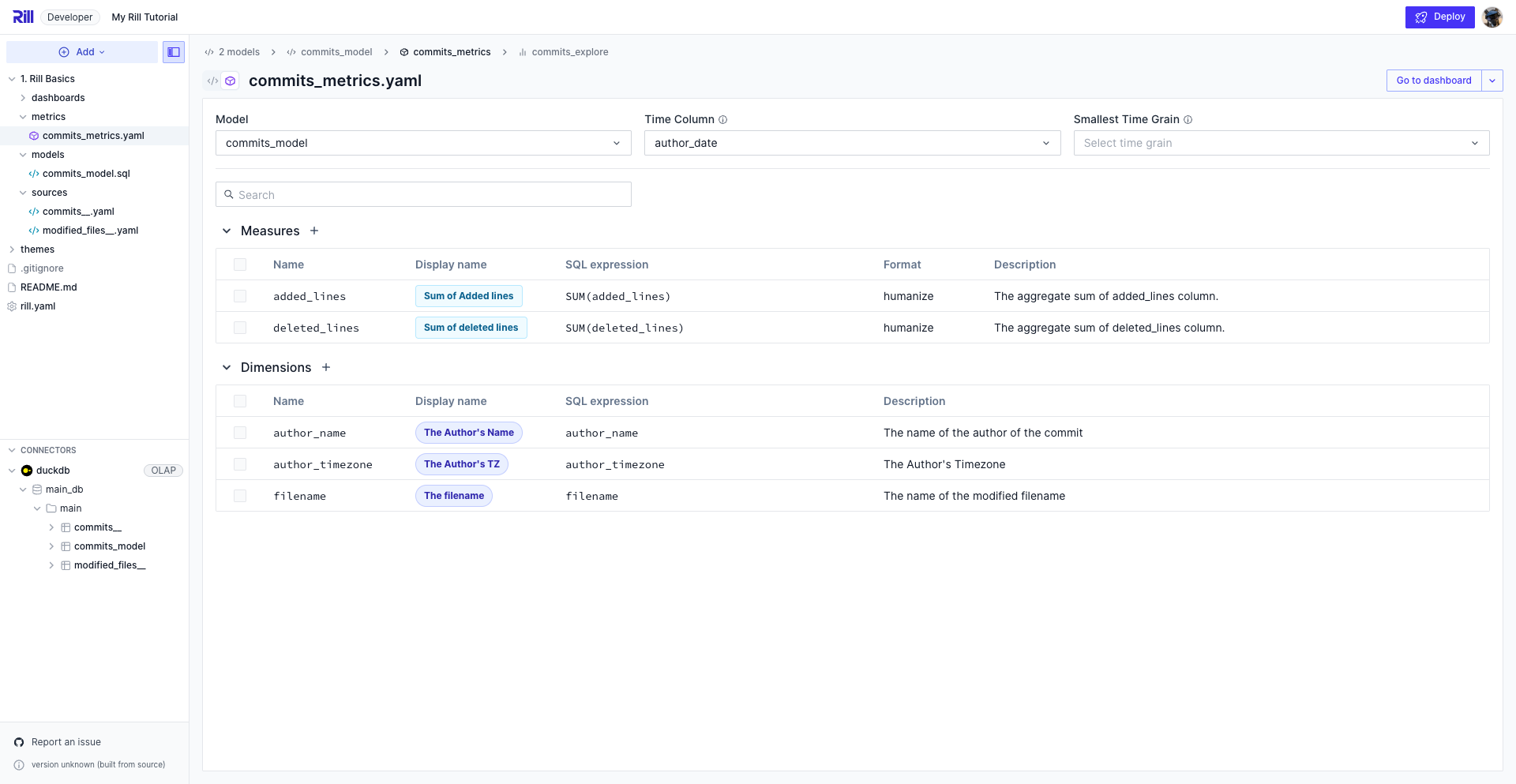Check the added_lines measure checkbox
The width and height of the screenshot is (1516, 784).
240,296
